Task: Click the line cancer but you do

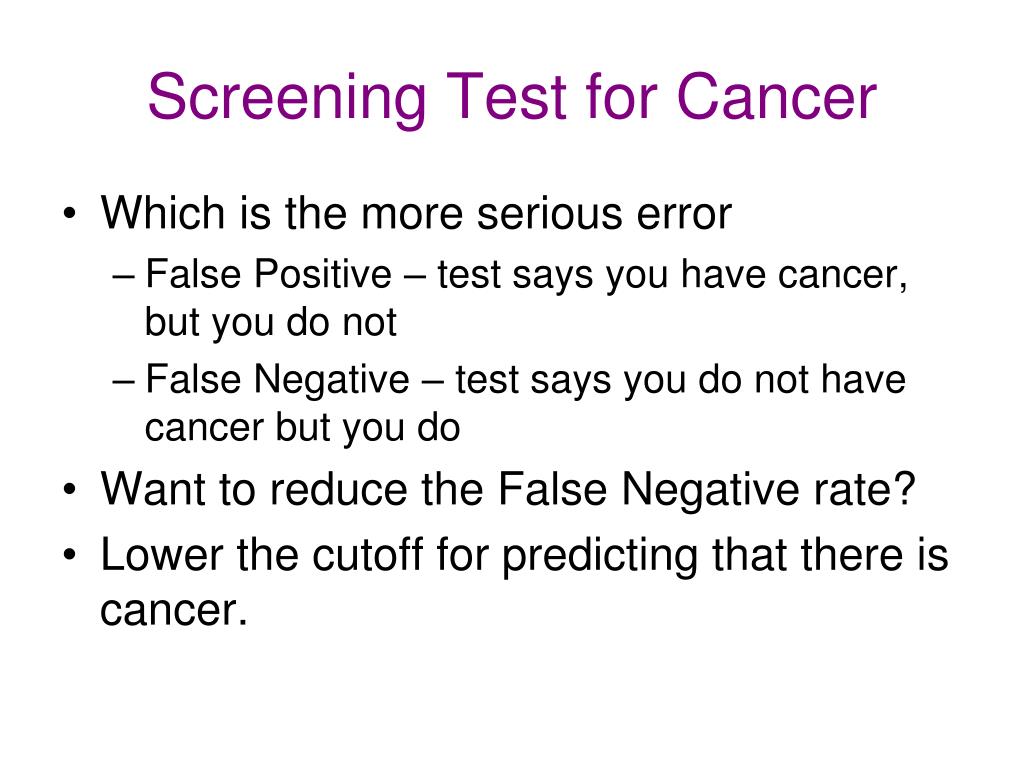Action: pos(302,428)
